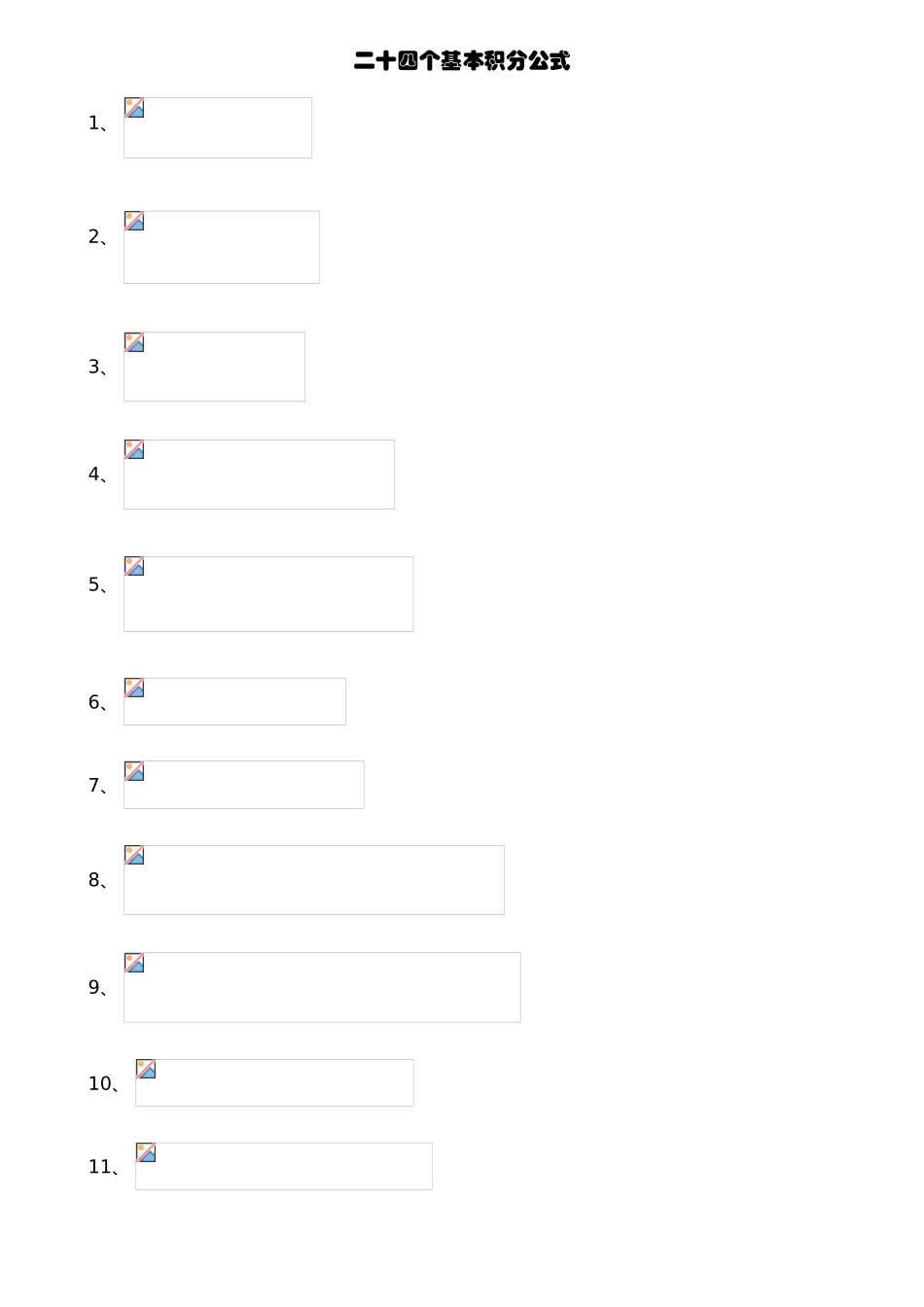The width and height of the screenshot is (924, 1307).
Task: Click the list number label 5、
Action: point(98,585)
